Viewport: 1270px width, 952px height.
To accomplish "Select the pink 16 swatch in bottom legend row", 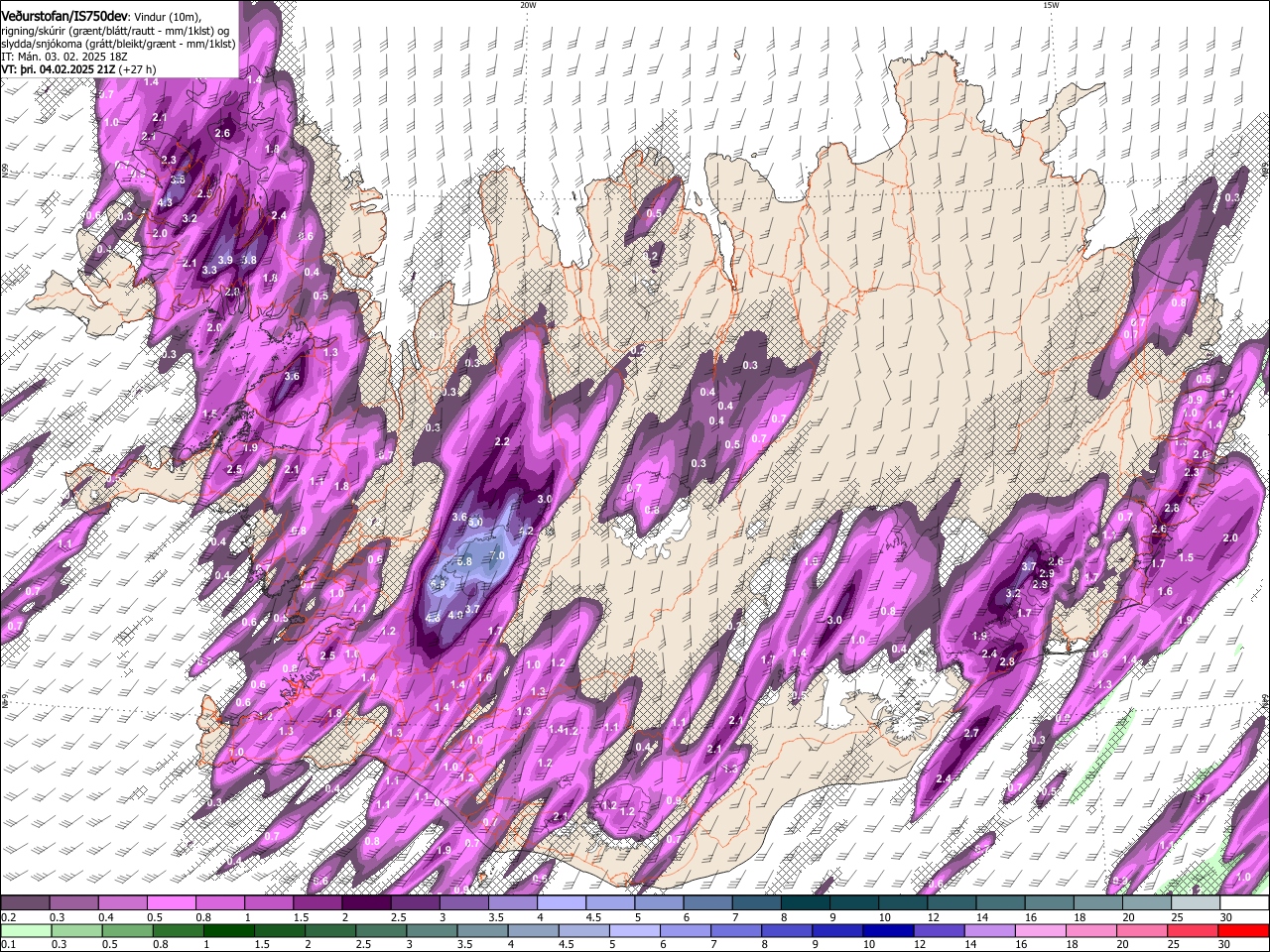I will pyautogui.click(x=1041, y=930).
